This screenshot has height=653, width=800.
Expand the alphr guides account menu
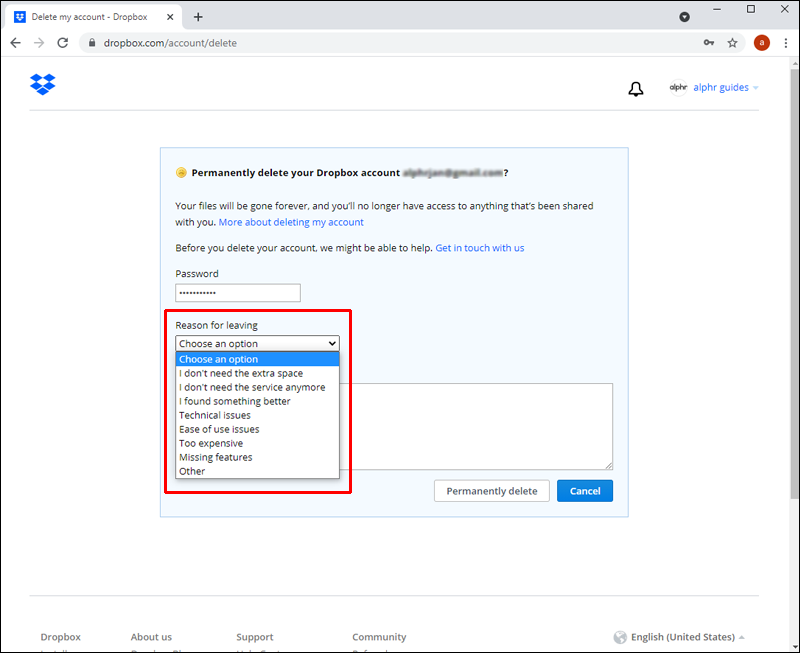714,88
